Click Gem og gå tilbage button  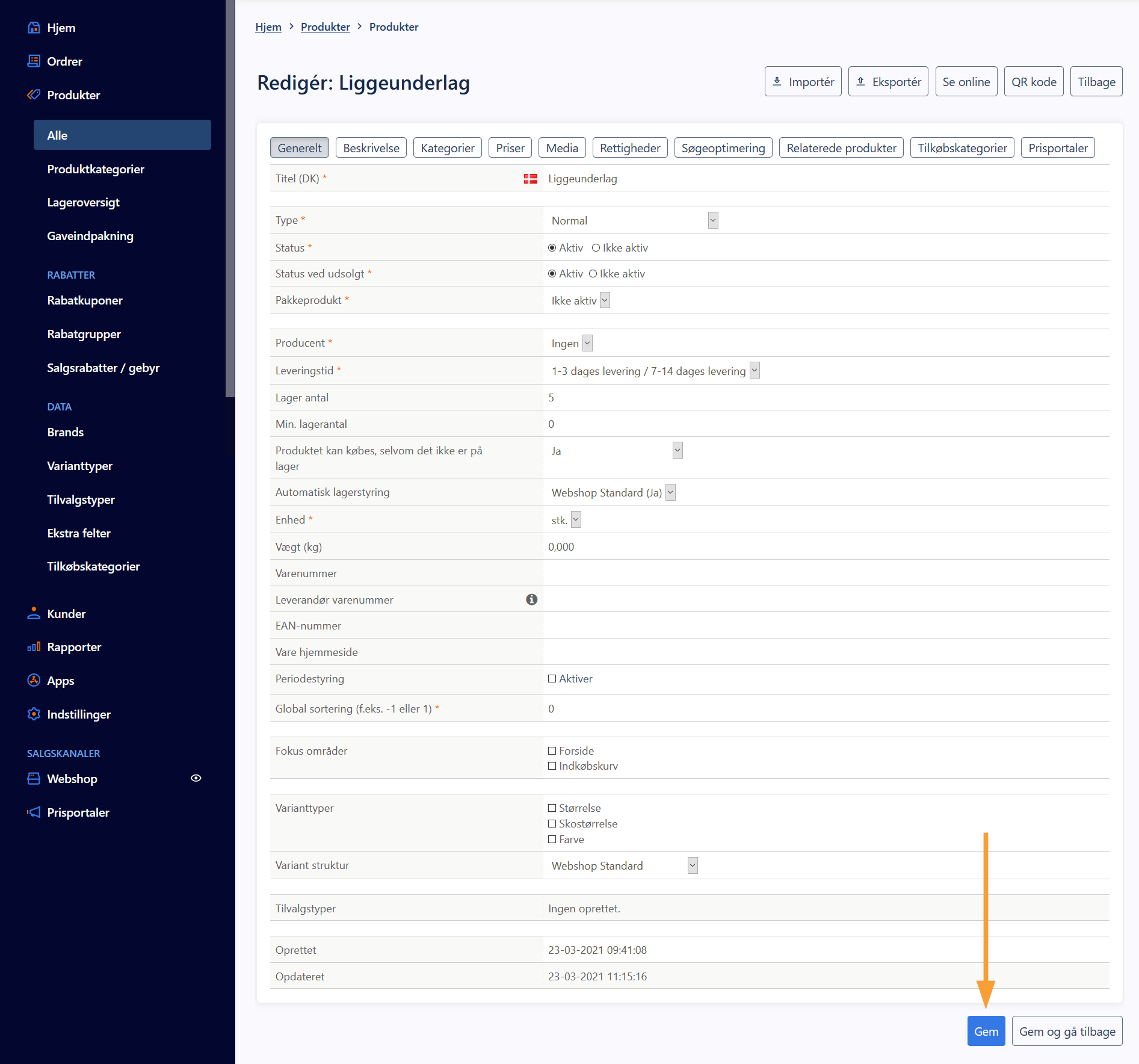point(1067,1031)
